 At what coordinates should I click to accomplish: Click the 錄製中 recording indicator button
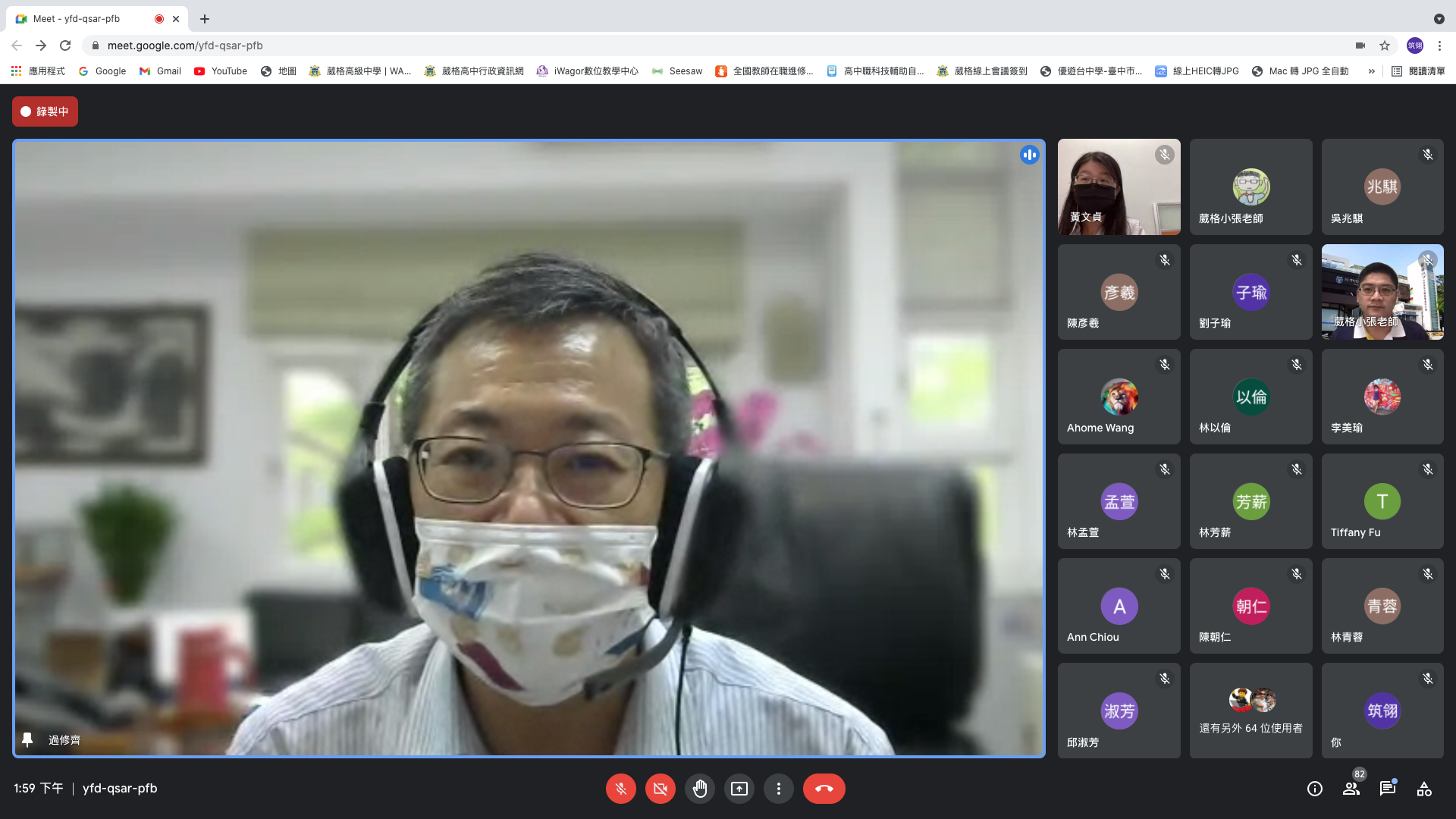click(45, 111)
